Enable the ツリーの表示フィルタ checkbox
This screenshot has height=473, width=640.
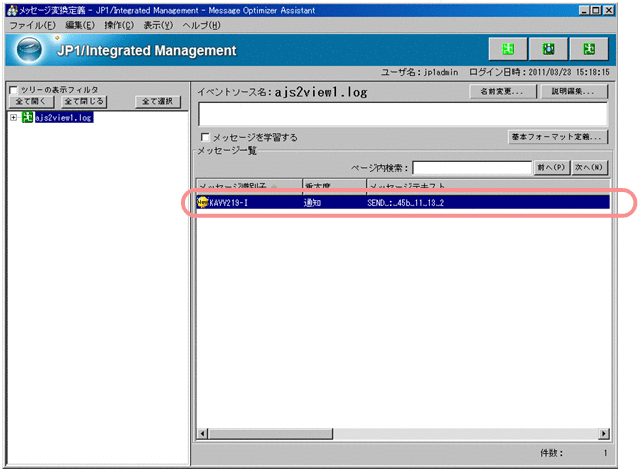point(13,90)
